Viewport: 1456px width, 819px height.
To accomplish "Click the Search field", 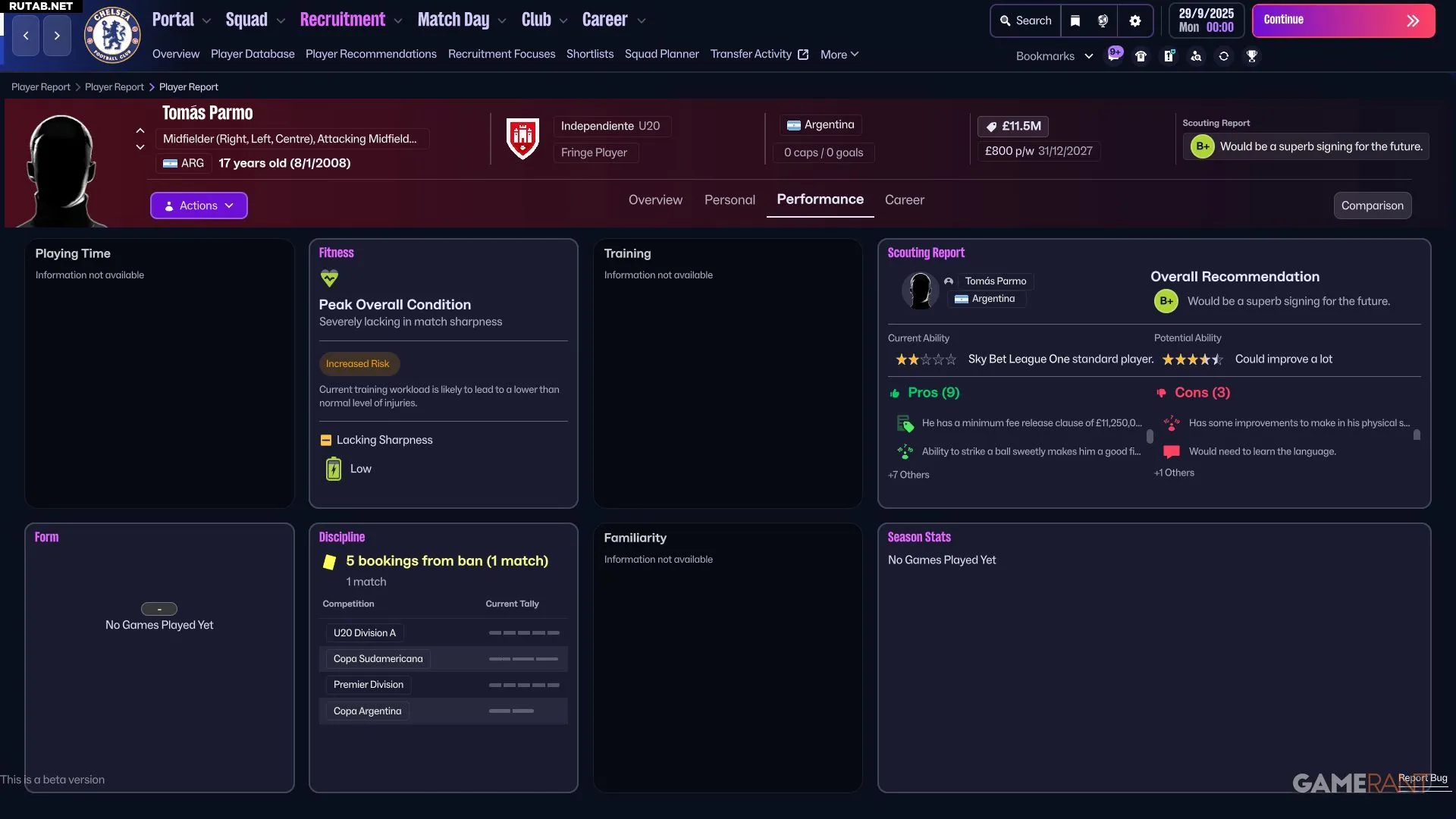I will (x=1025, y=21).
